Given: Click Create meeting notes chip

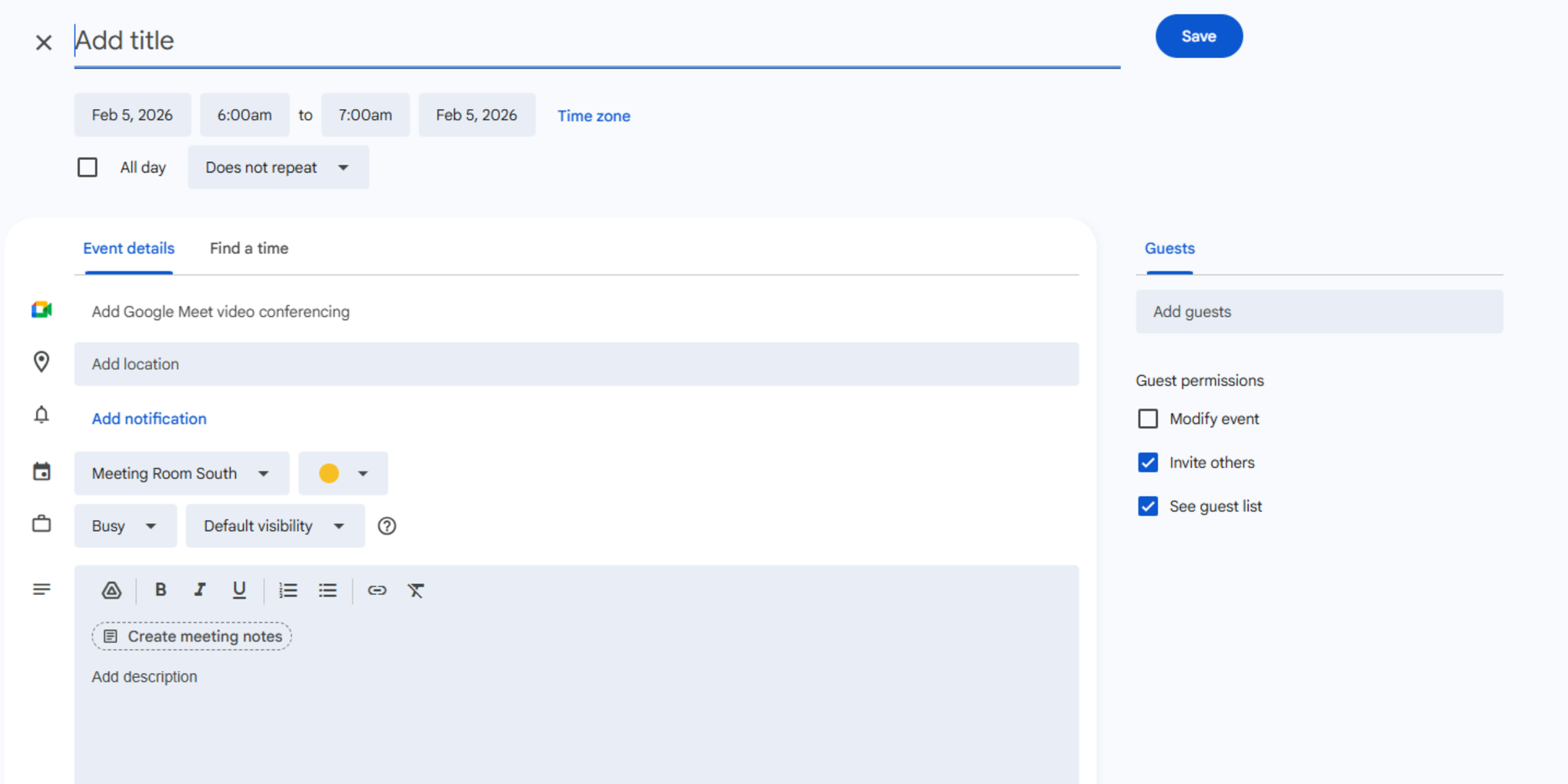Looking at the screenshot, I should pos(192,637).
